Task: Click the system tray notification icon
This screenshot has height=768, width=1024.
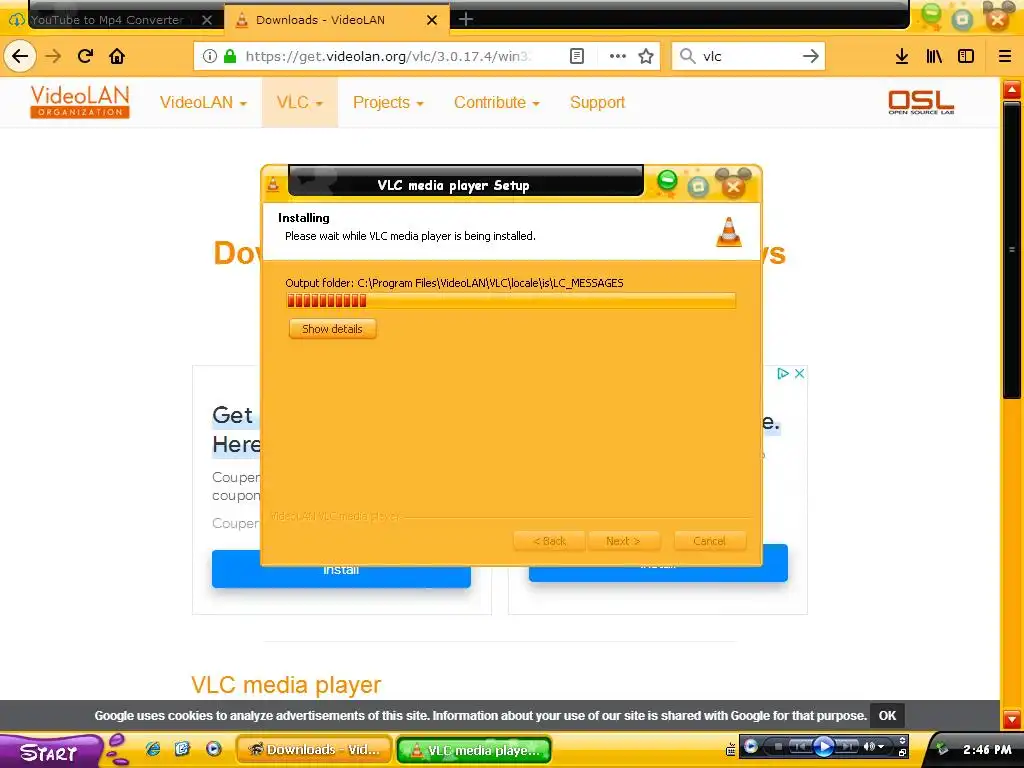Action: 941,749
